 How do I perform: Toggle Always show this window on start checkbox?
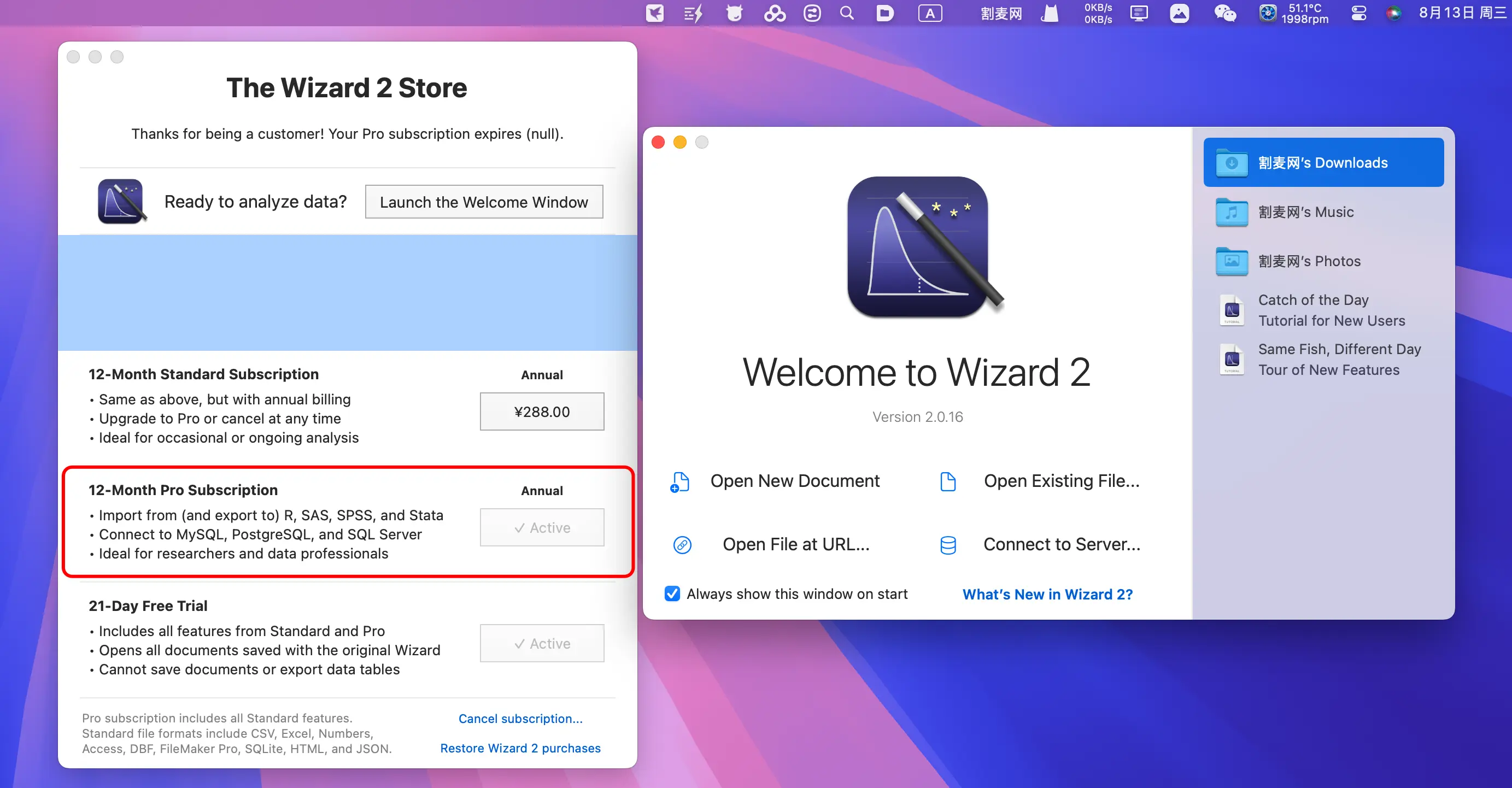[x=671, y=594]
